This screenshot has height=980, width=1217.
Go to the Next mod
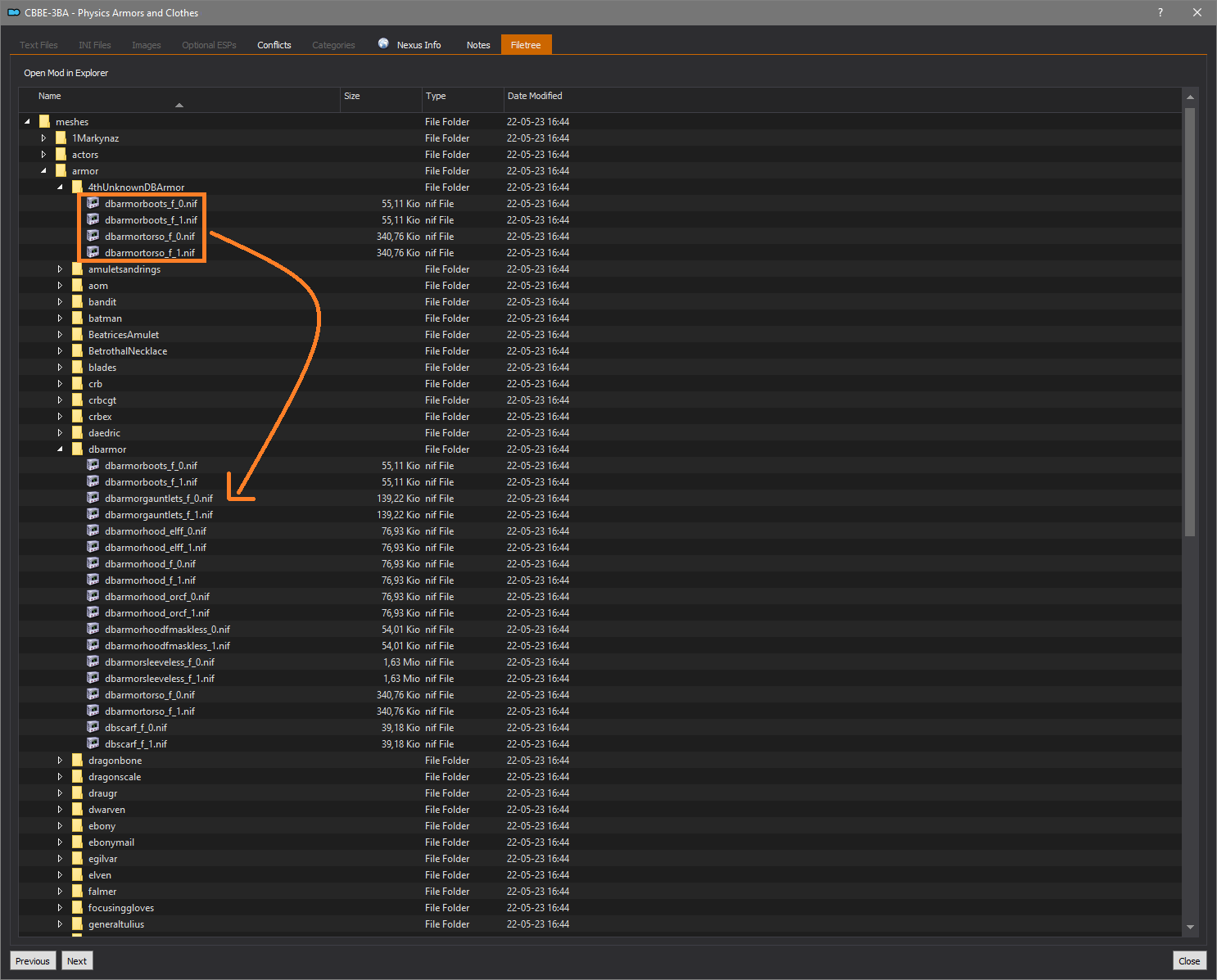pyautogui.click(x=77, y=960)
